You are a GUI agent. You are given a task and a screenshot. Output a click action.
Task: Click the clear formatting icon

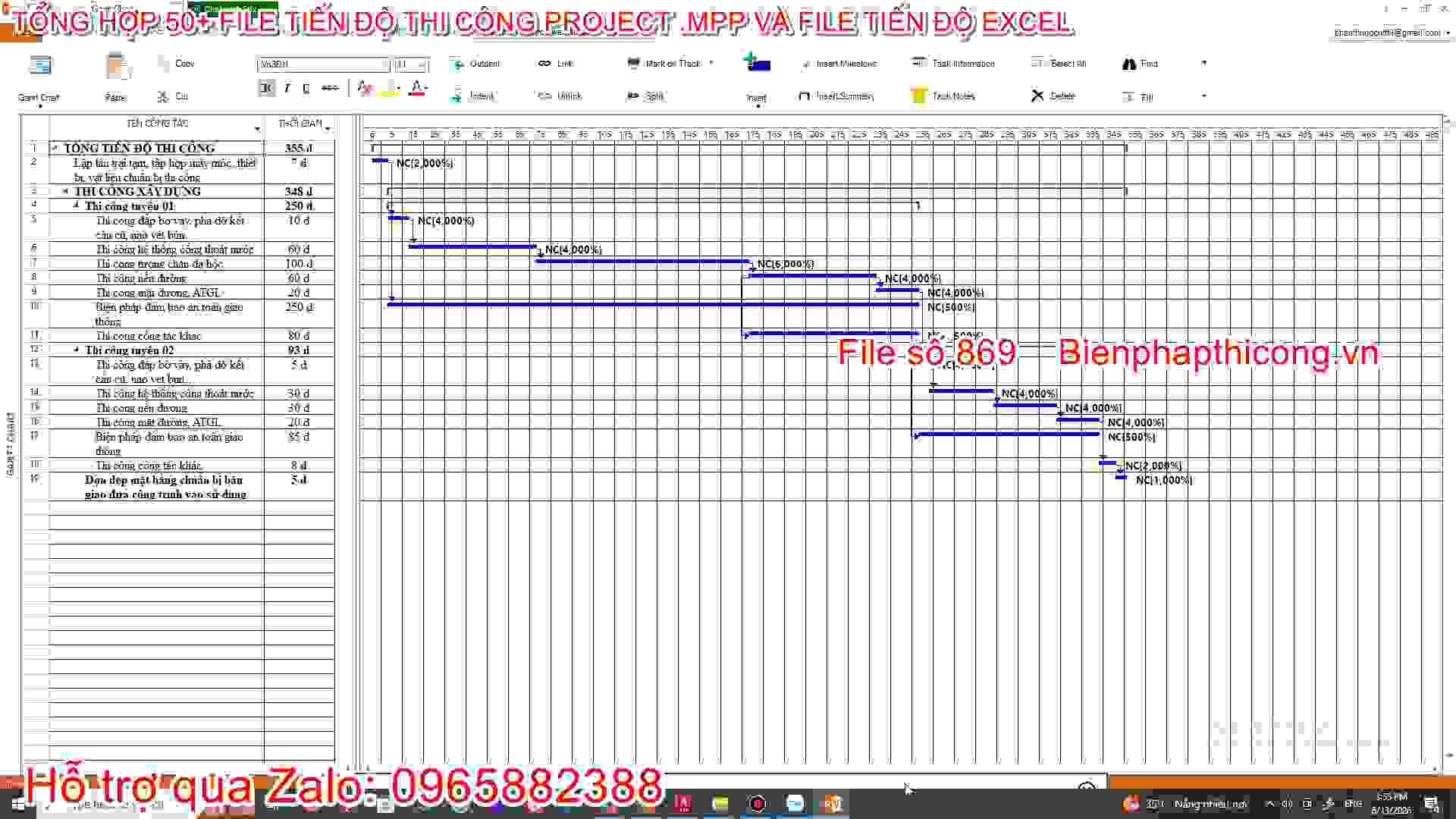[x=365, y=88]
